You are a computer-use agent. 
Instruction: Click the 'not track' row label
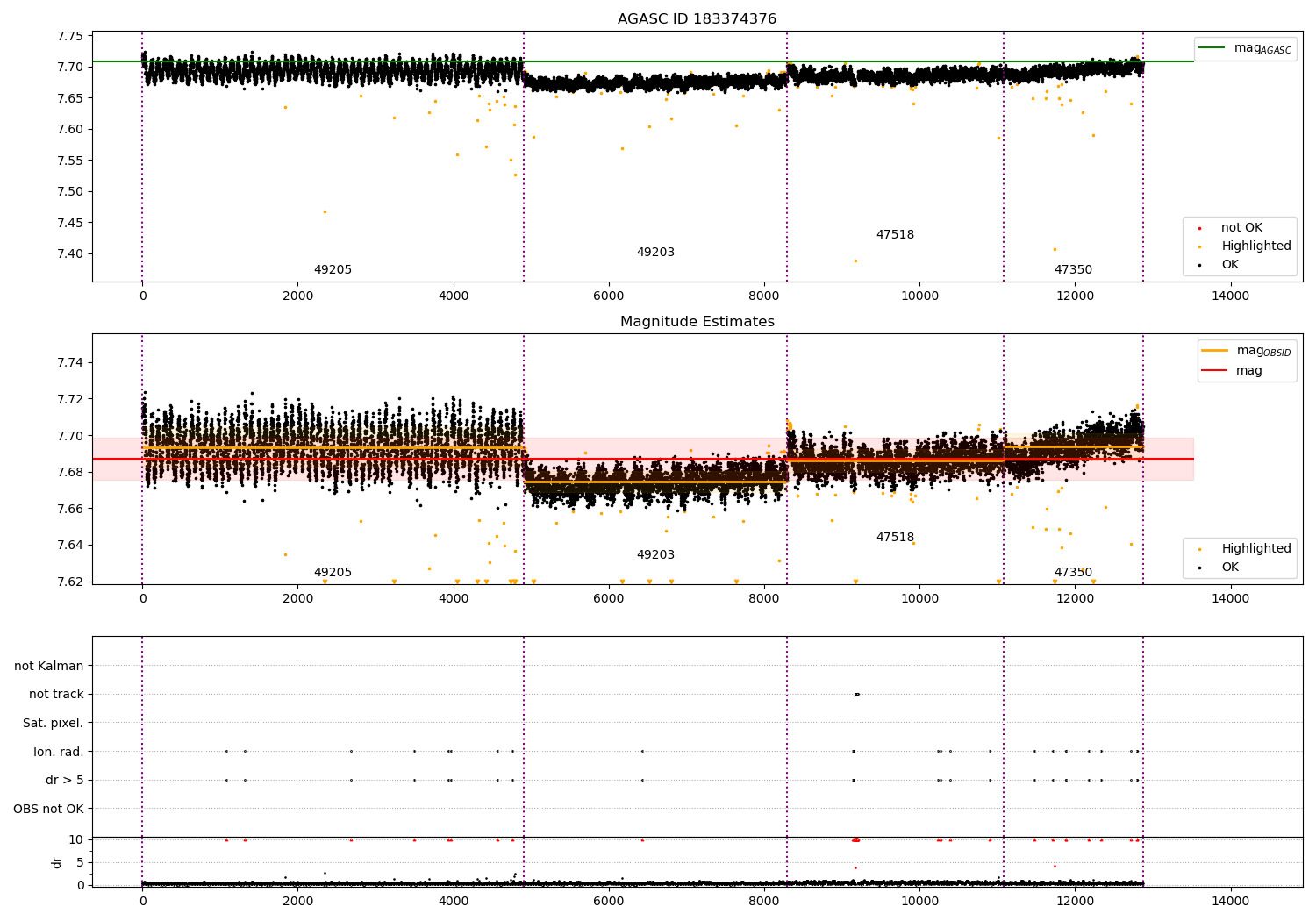point(56,695)
